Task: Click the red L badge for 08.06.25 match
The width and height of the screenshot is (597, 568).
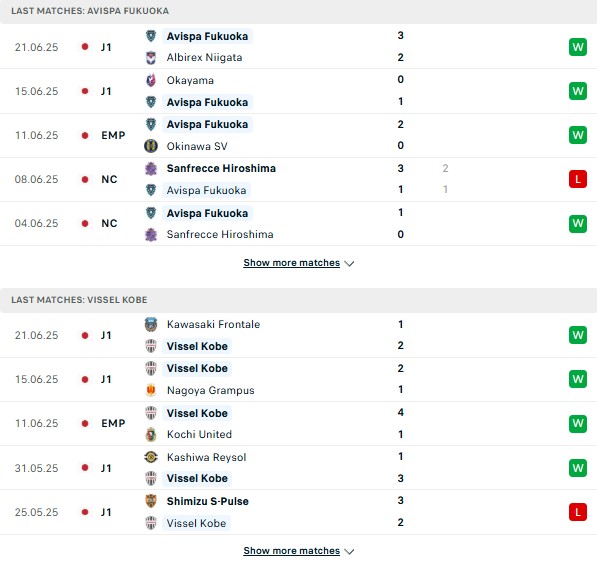Action: tap(578, 179)
